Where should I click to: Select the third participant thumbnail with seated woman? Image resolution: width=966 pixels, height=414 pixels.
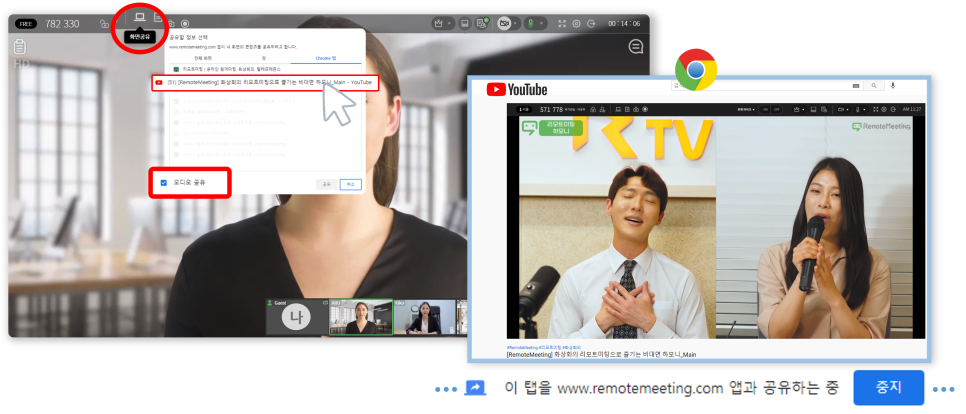pos(424,317)
